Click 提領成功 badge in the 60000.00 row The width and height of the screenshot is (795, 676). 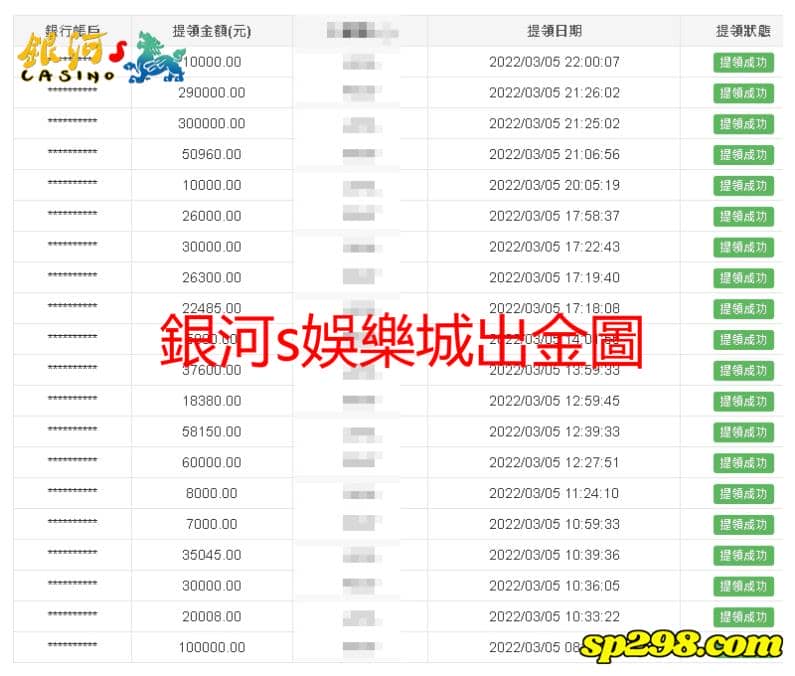tap(743, 463)
